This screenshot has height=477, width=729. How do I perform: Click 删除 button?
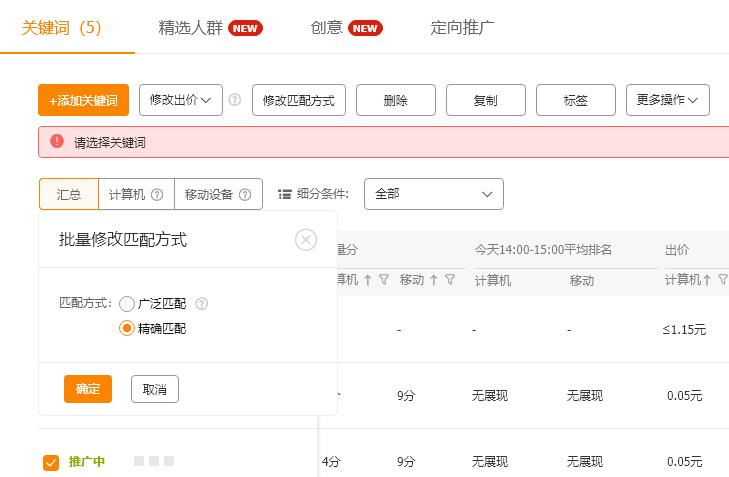click(396, 100)
